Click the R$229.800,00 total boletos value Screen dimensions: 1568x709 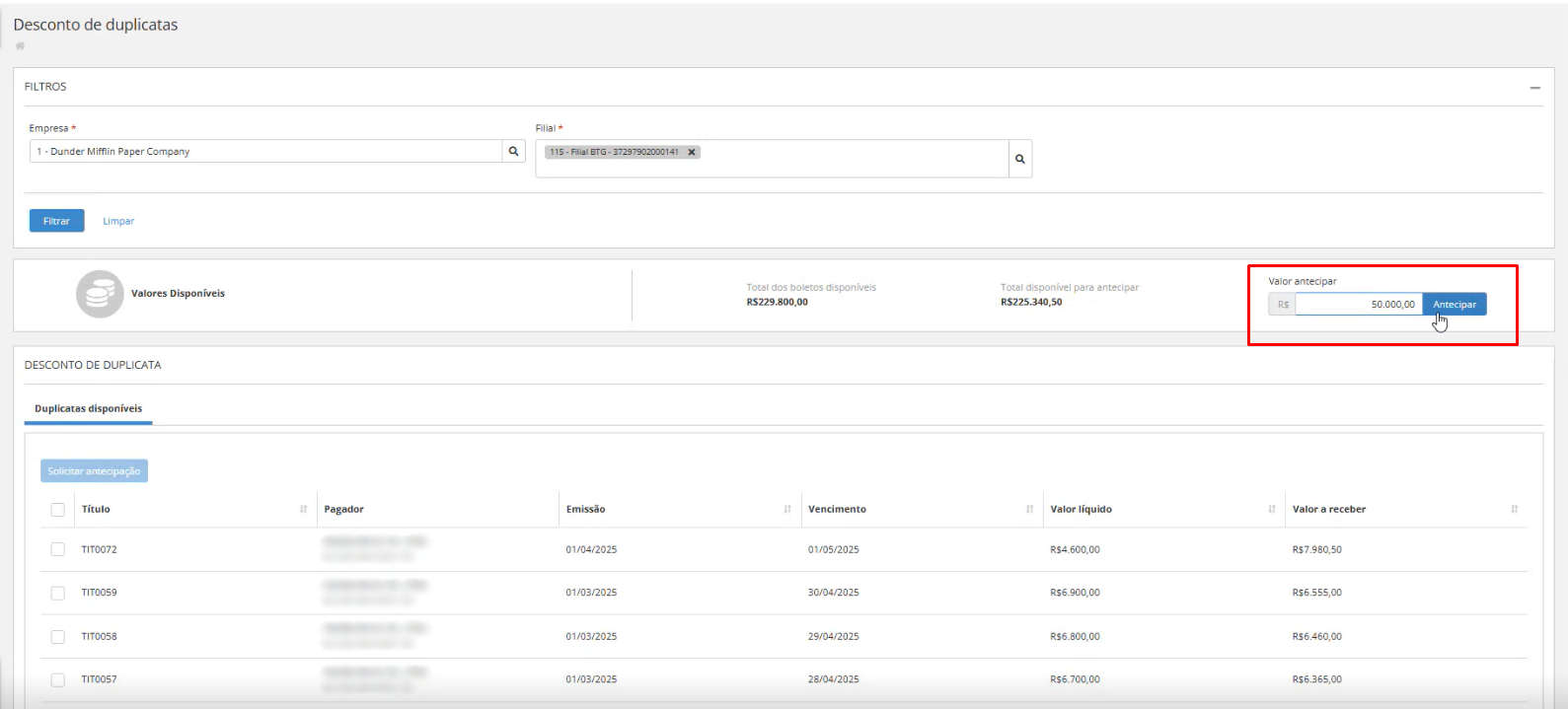(777, 302)
